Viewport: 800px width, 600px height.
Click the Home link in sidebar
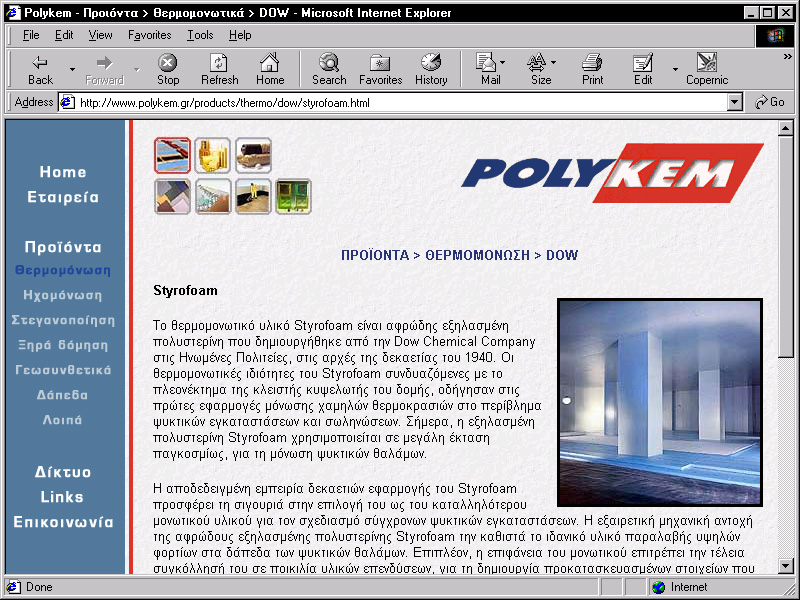click(63, 172)
